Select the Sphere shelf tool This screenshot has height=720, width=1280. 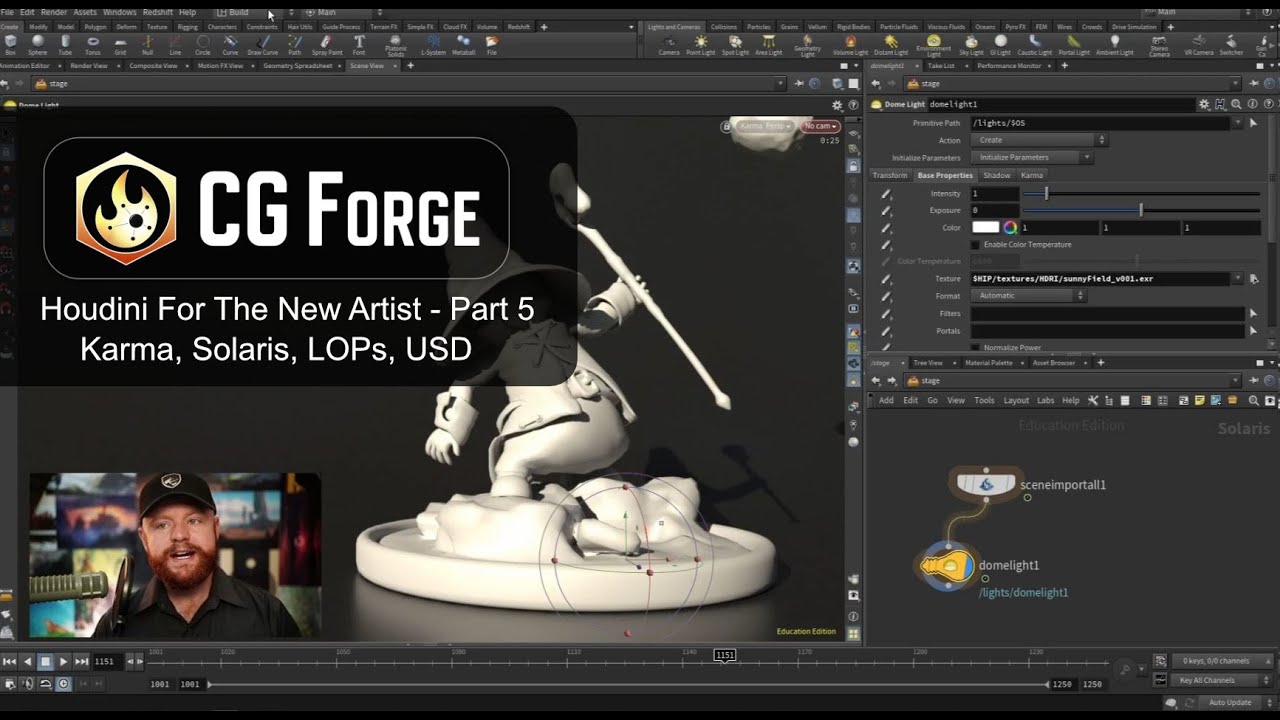pos(38,44)
